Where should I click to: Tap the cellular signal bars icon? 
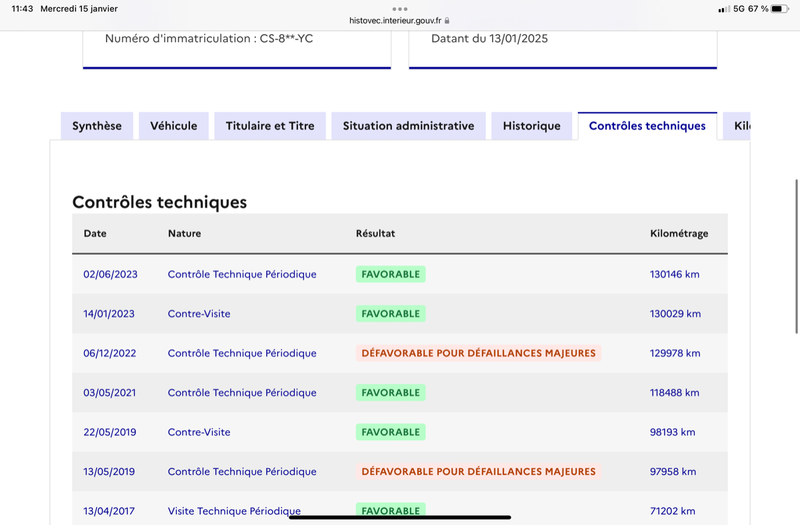[723, 9]
